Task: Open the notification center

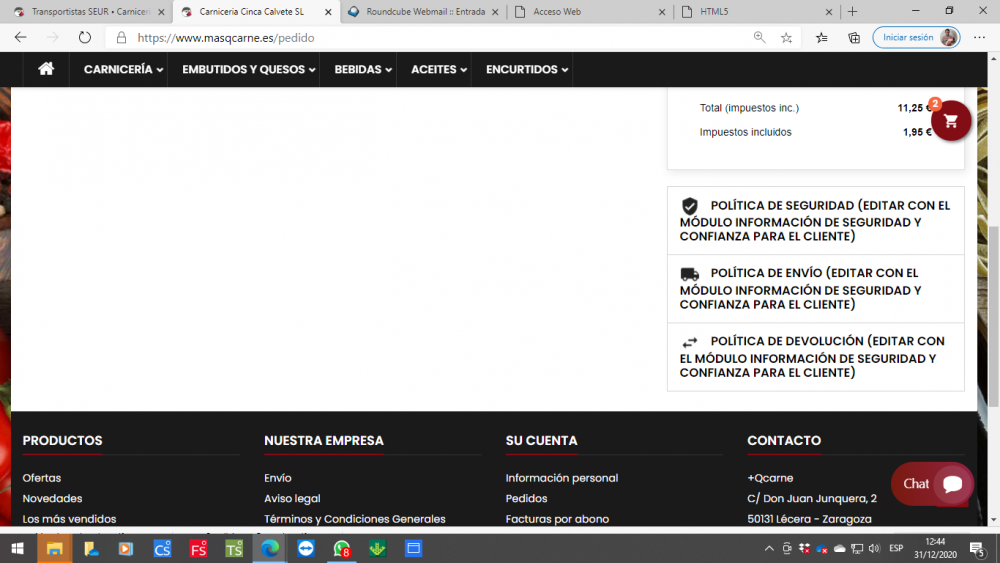Action: coord(977,548)
